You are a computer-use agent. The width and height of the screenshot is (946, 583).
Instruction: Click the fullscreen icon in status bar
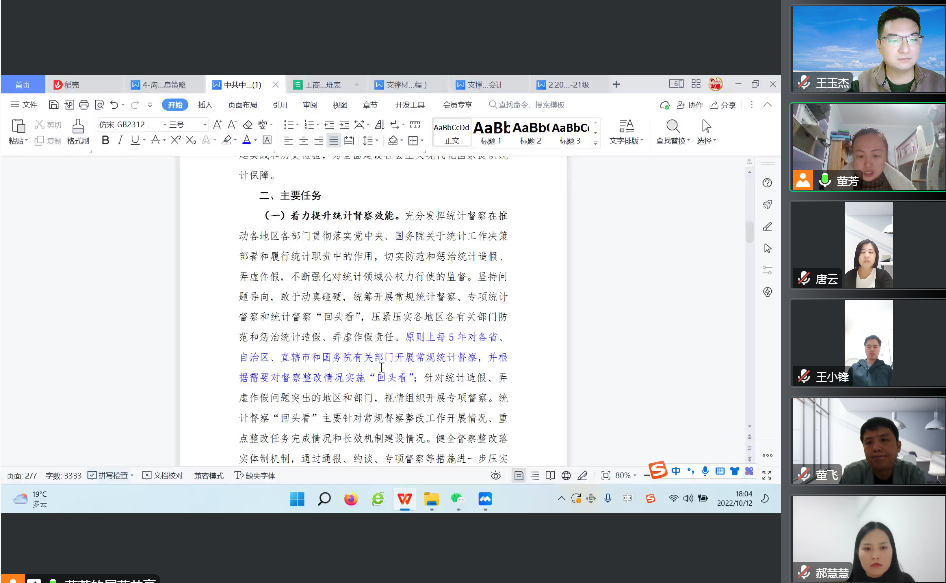tap(767, 476)
